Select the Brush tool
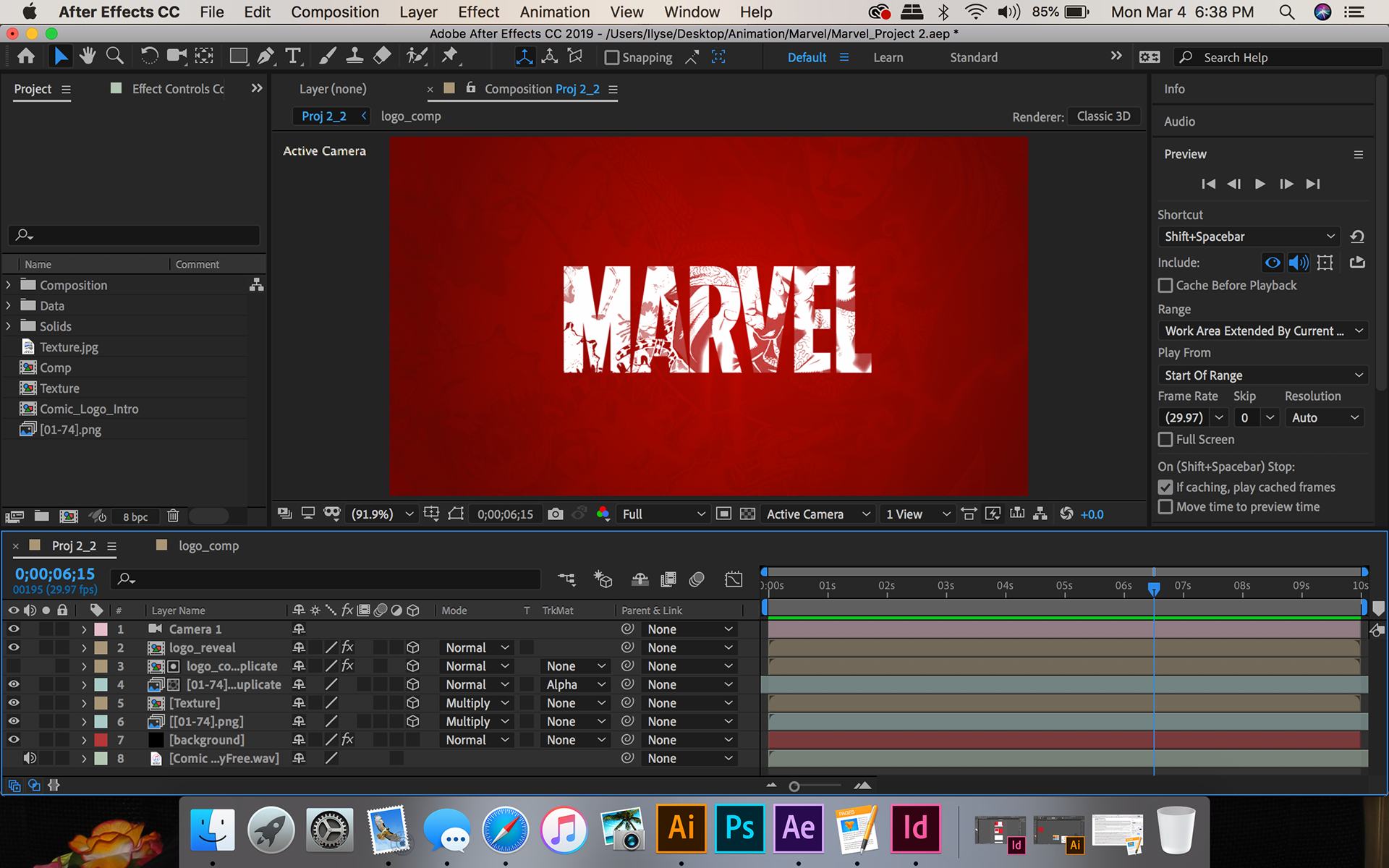 point(328,56)
